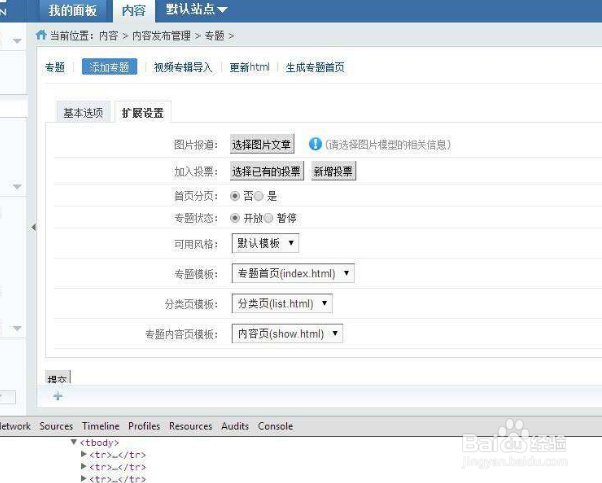Collapse the sidebar with the left arrow handle
The width and height of the screenshot is (602, 483).
tap(34, 227)
